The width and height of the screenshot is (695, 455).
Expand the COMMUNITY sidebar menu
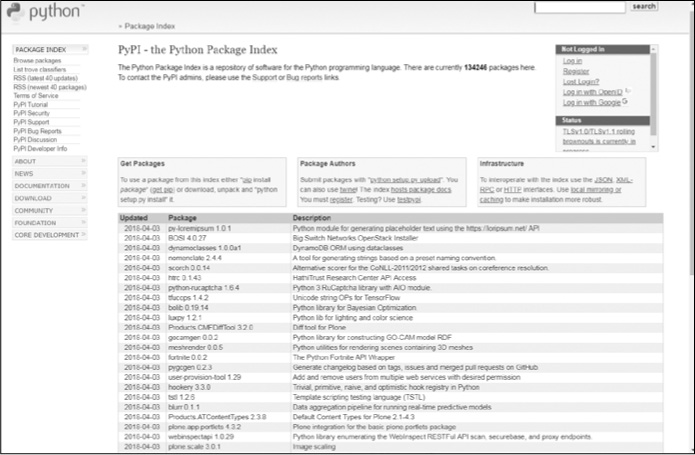point(50,211)
